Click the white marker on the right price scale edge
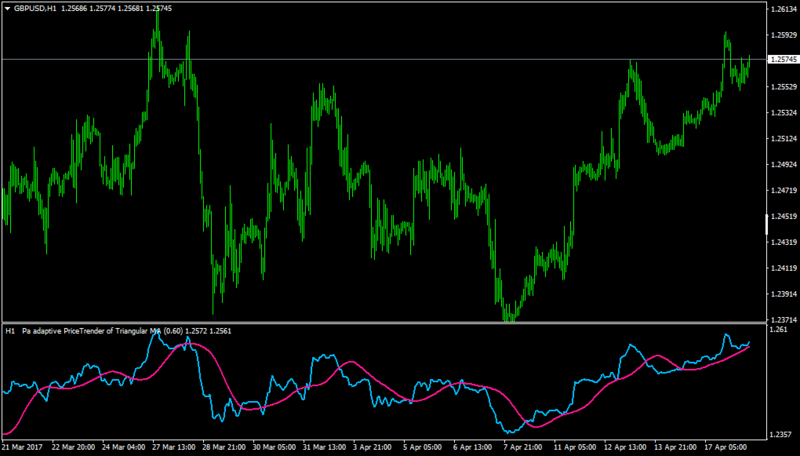 [767, 224]
